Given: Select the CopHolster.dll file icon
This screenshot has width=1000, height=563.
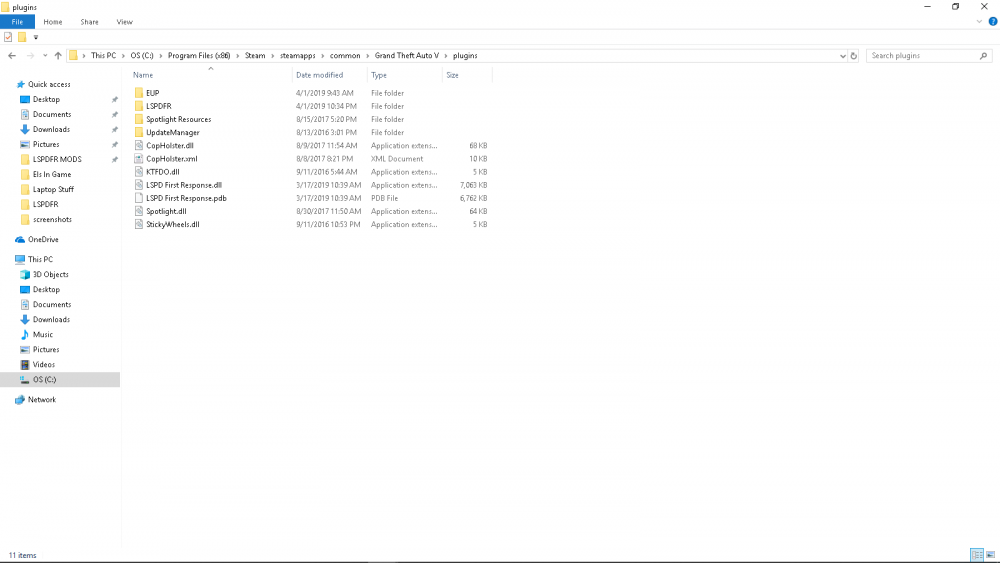Looking at the screenshot, I should (x=139, y=145).
